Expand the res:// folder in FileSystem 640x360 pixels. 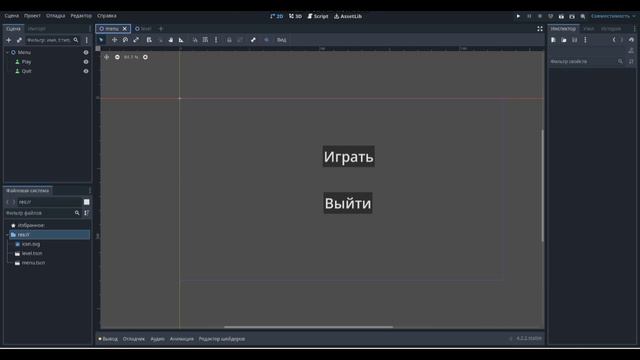7,235
